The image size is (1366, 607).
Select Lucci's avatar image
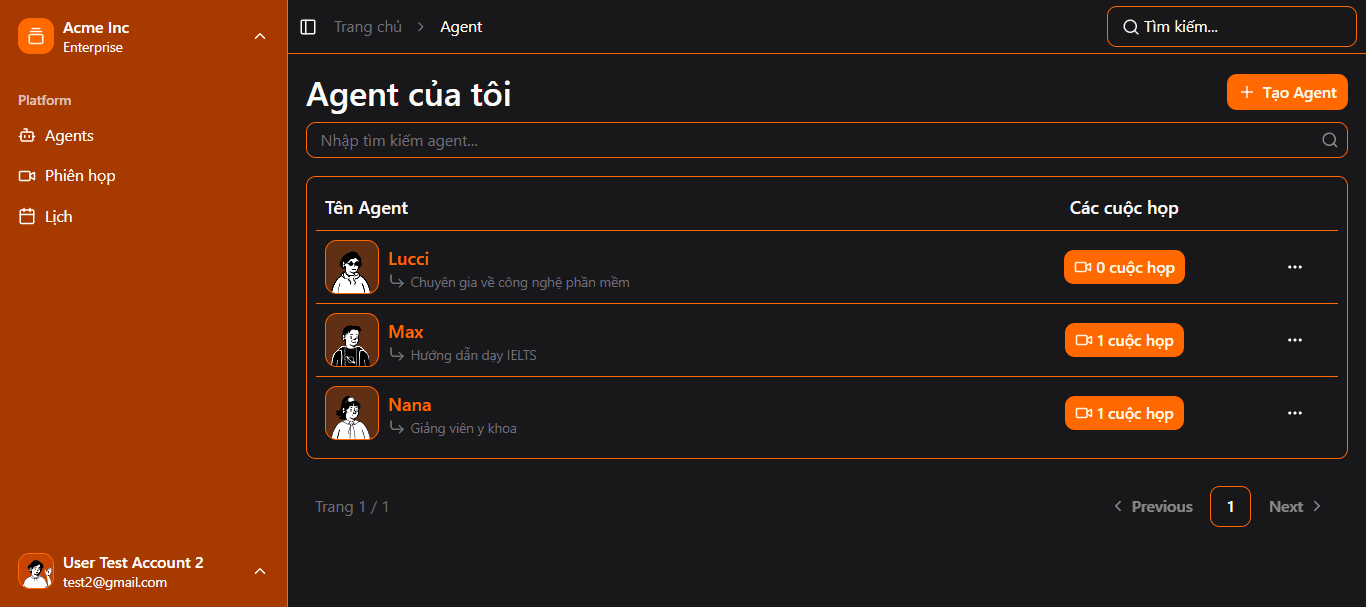352,267
